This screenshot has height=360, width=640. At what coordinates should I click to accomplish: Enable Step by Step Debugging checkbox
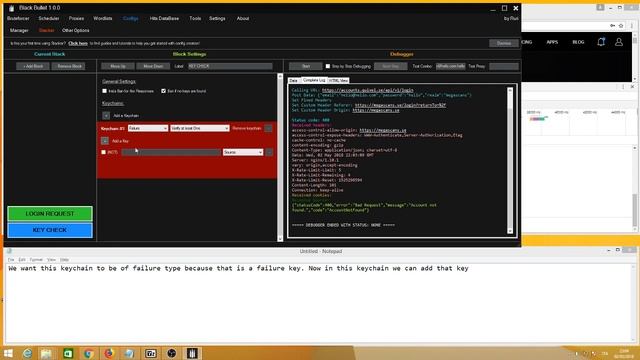328,66
